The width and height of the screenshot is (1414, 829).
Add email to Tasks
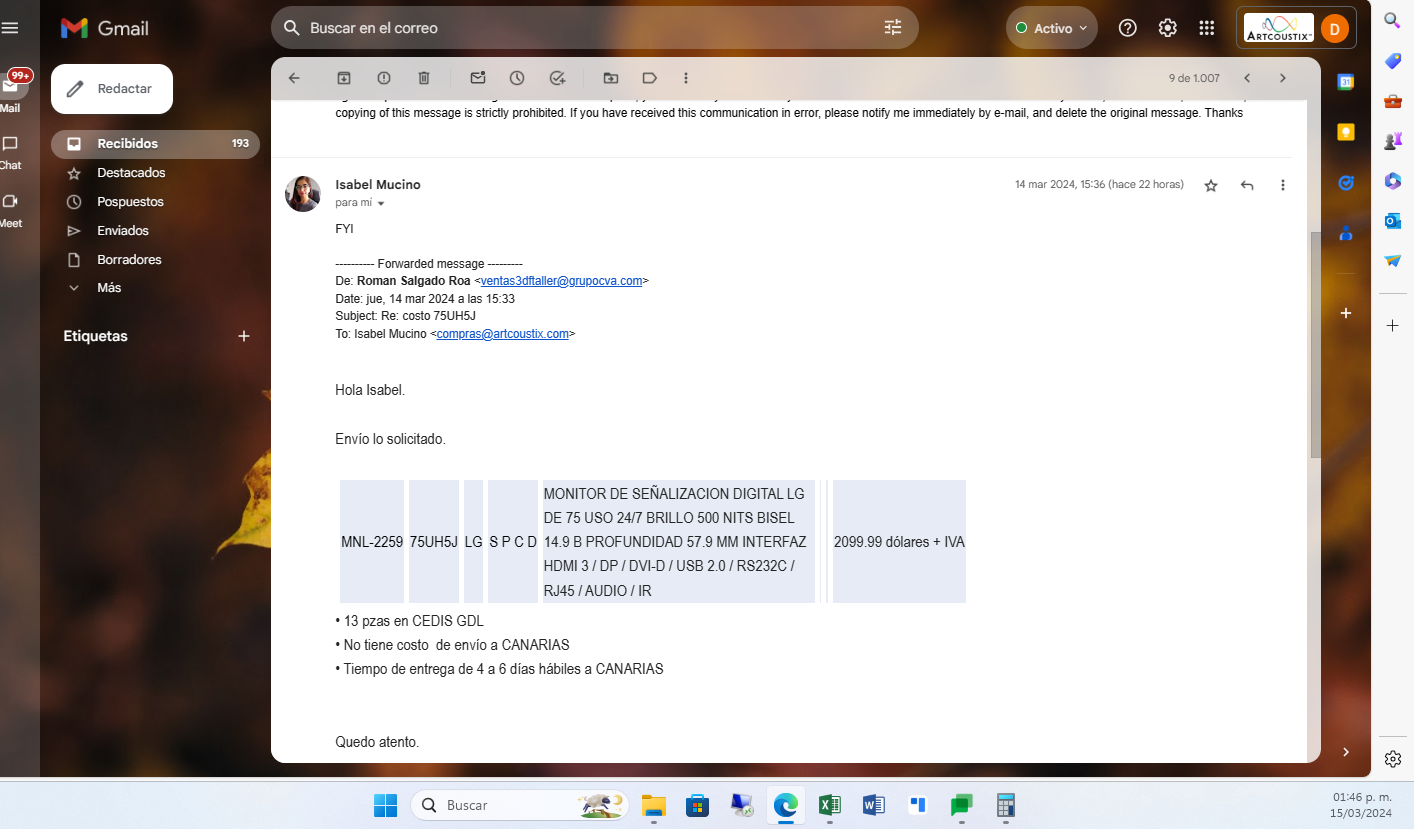point(558,78)
